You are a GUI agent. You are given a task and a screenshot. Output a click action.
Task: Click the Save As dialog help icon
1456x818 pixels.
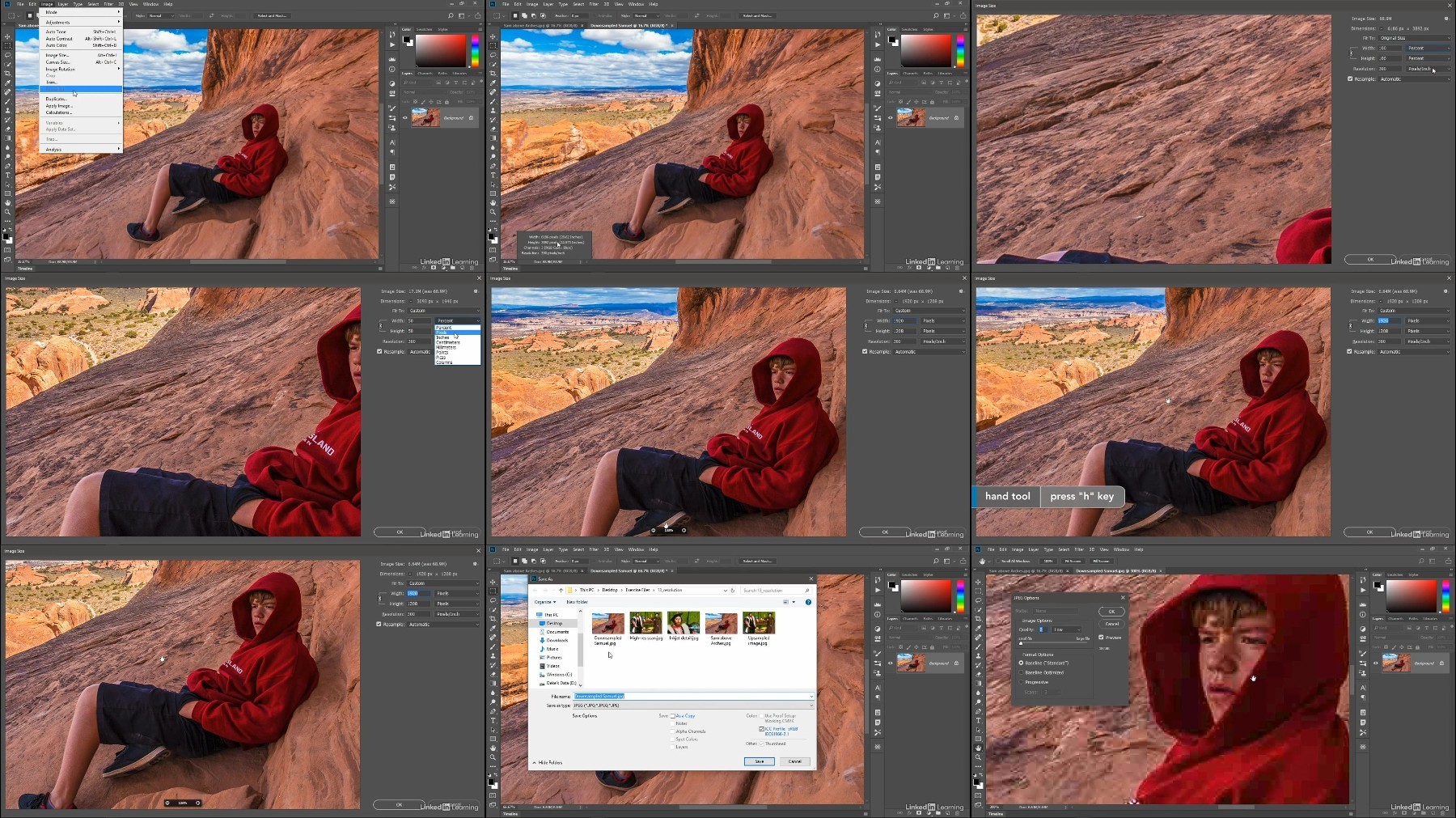click(808, 602)
